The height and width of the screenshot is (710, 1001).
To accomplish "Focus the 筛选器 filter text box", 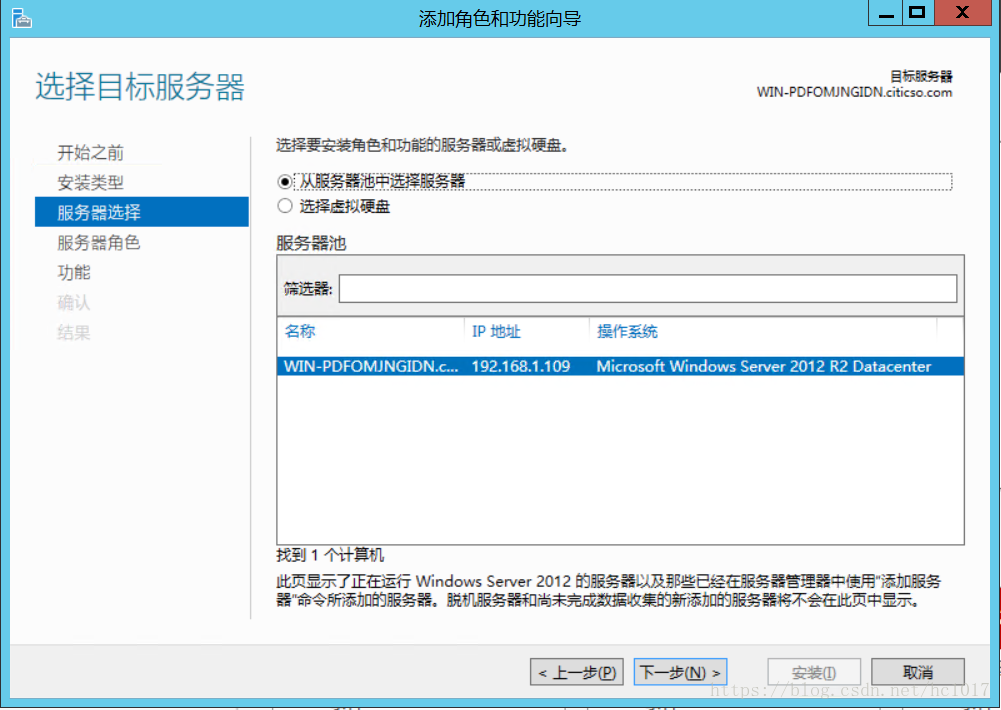I will (x=647, y=289).
